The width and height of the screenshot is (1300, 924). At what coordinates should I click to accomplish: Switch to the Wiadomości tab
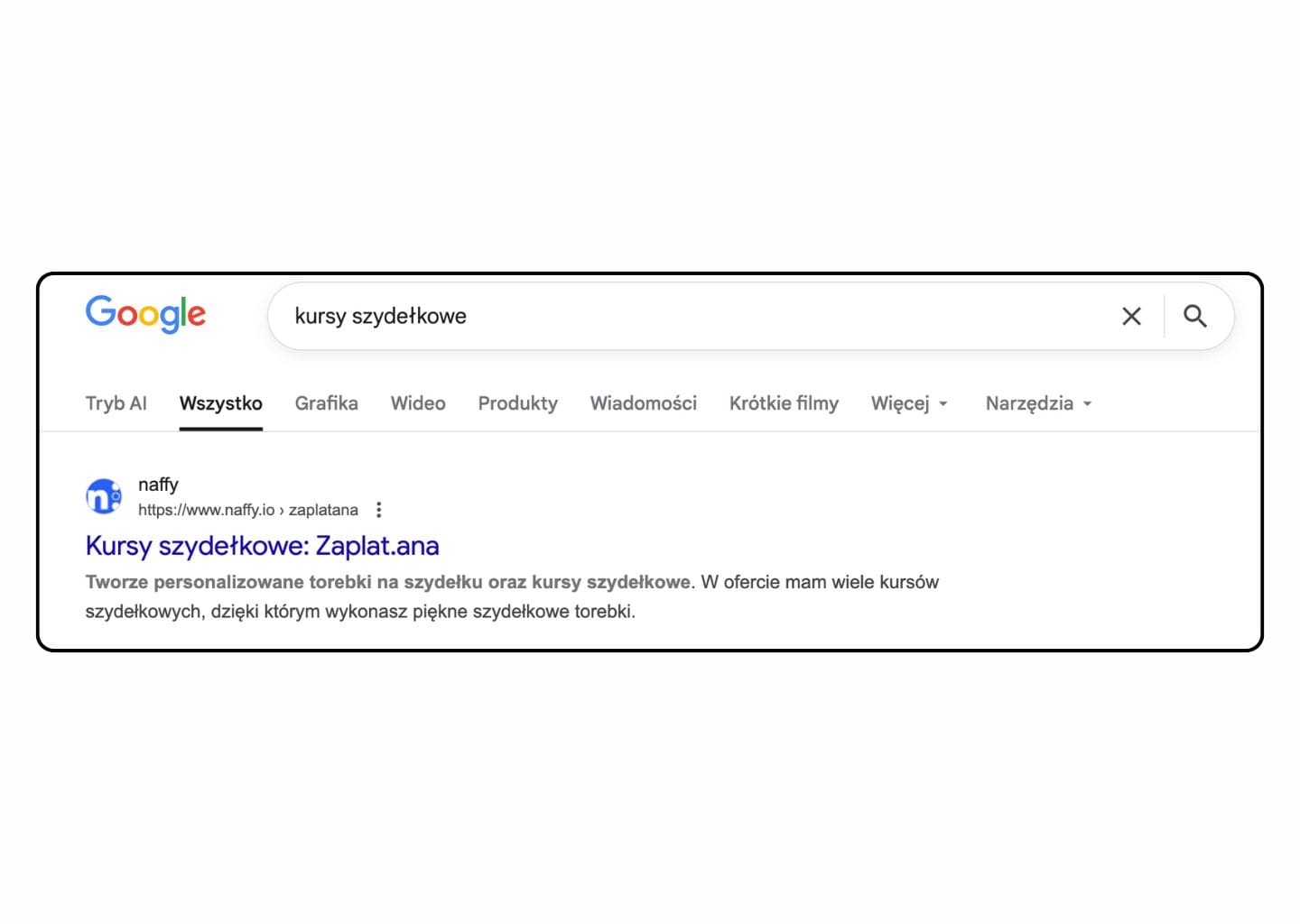point(643,403)
